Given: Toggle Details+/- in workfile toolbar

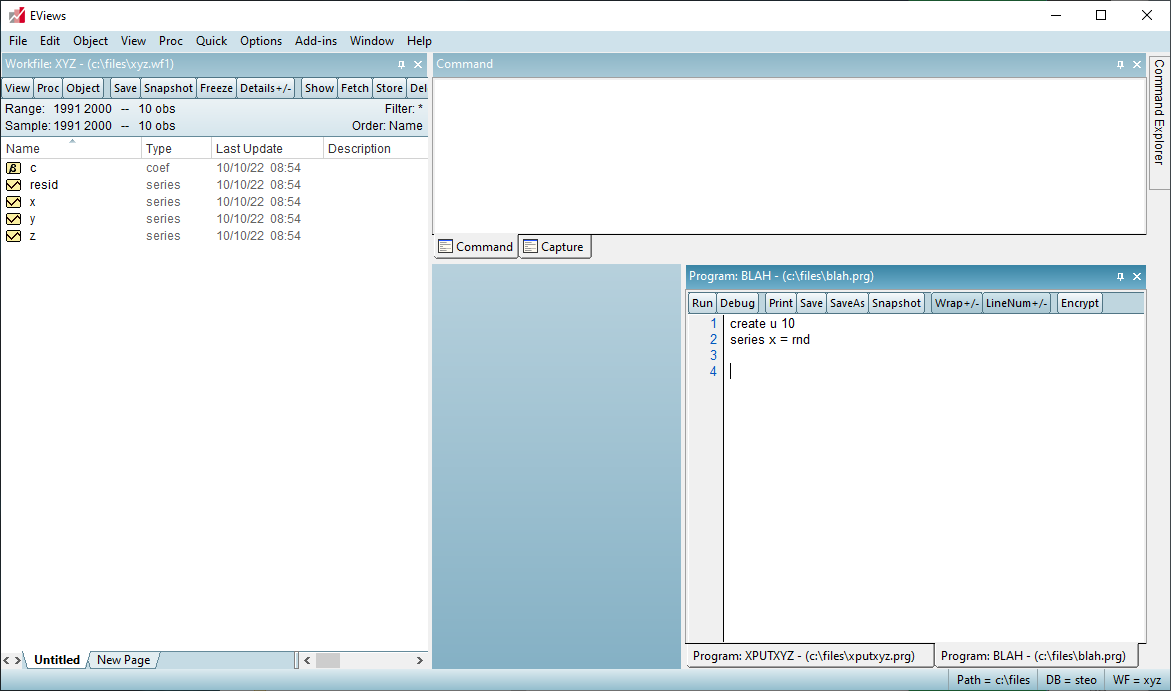Looking at the screenshot, I should pyautogui.click(x=265, y=88).
